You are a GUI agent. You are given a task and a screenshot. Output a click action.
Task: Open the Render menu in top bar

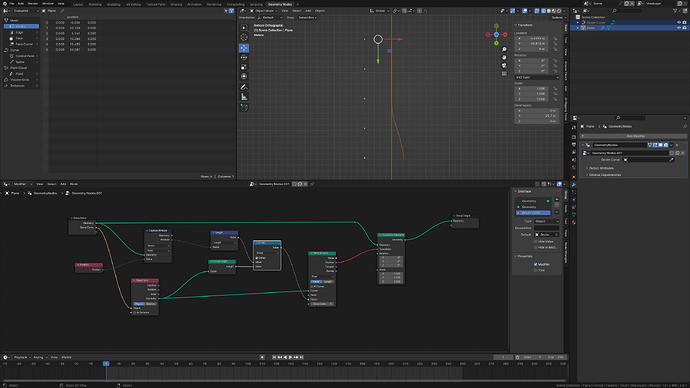[x=33, y=4]
